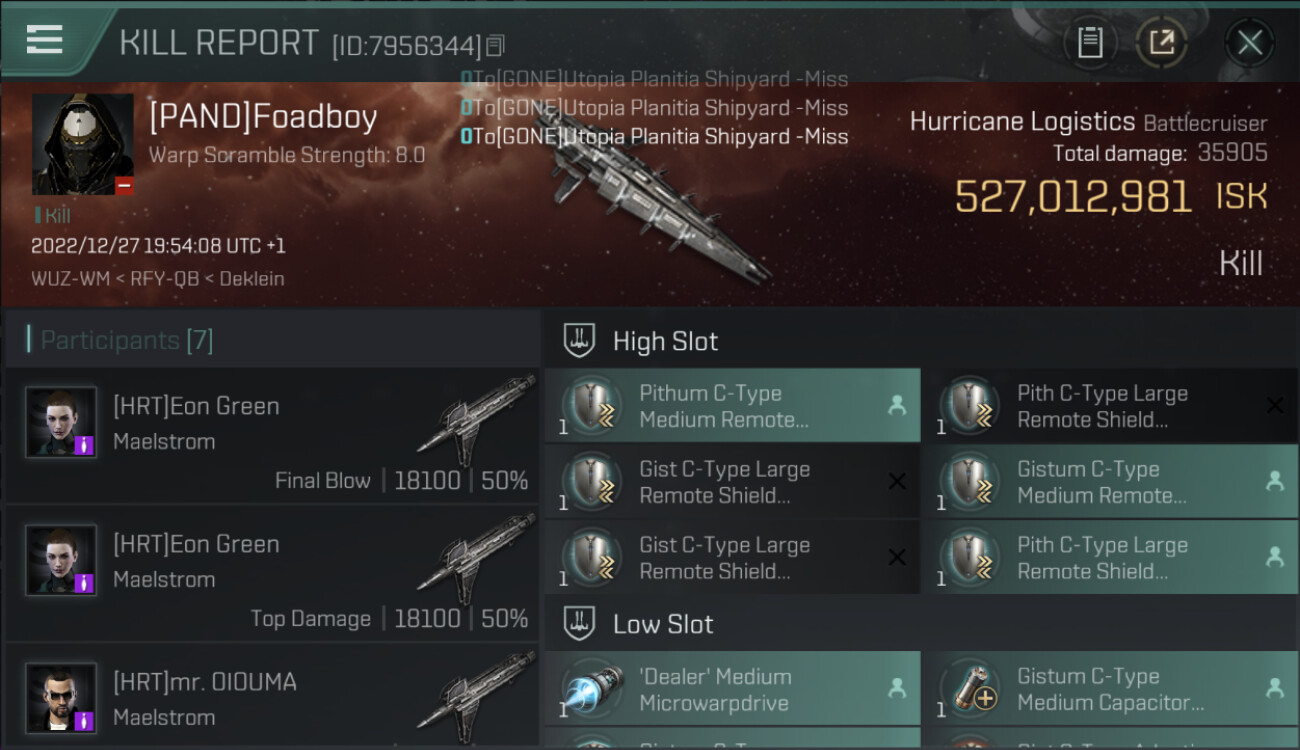
Task: Click the Hurricane Logistics ship name
Action: click(1022, 122)
